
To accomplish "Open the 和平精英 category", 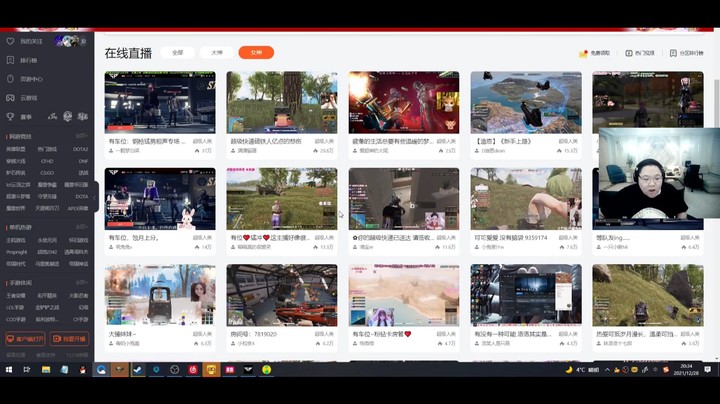I will pyautogui.click(x=47, y=296).
